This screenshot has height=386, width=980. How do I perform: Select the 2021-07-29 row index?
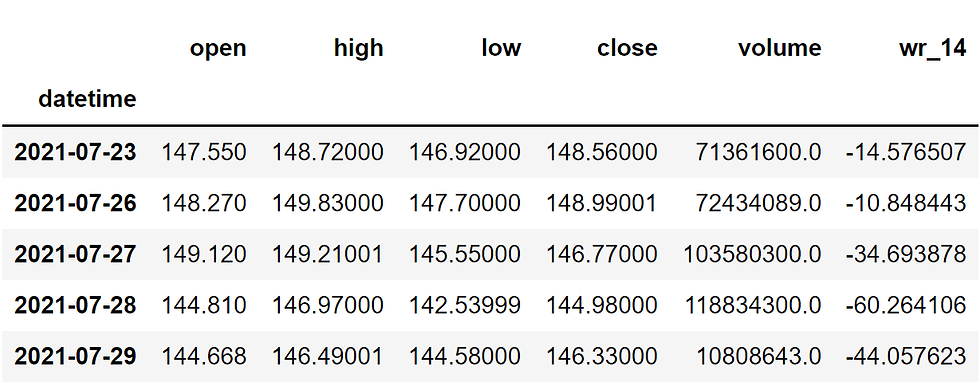pyautogui.click(x=75, y=357)
